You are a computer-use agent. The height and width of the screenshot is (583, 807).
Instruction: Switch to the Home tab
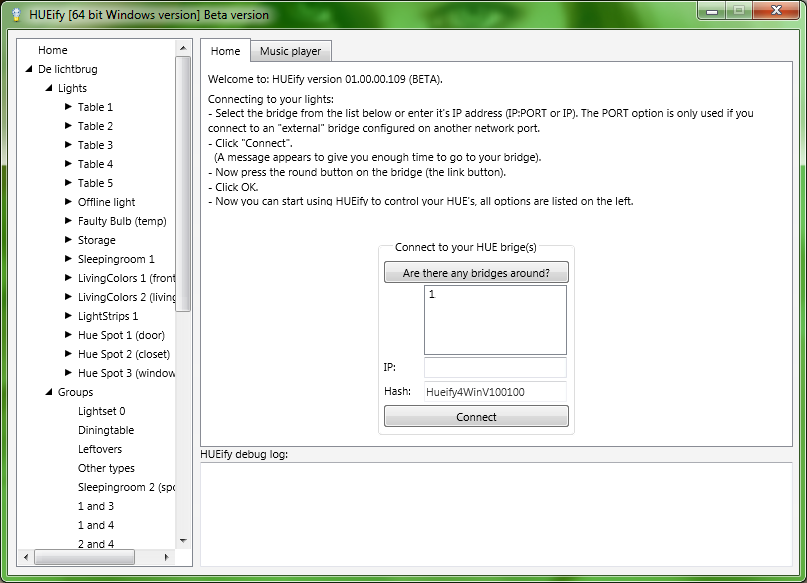point(225,51)
